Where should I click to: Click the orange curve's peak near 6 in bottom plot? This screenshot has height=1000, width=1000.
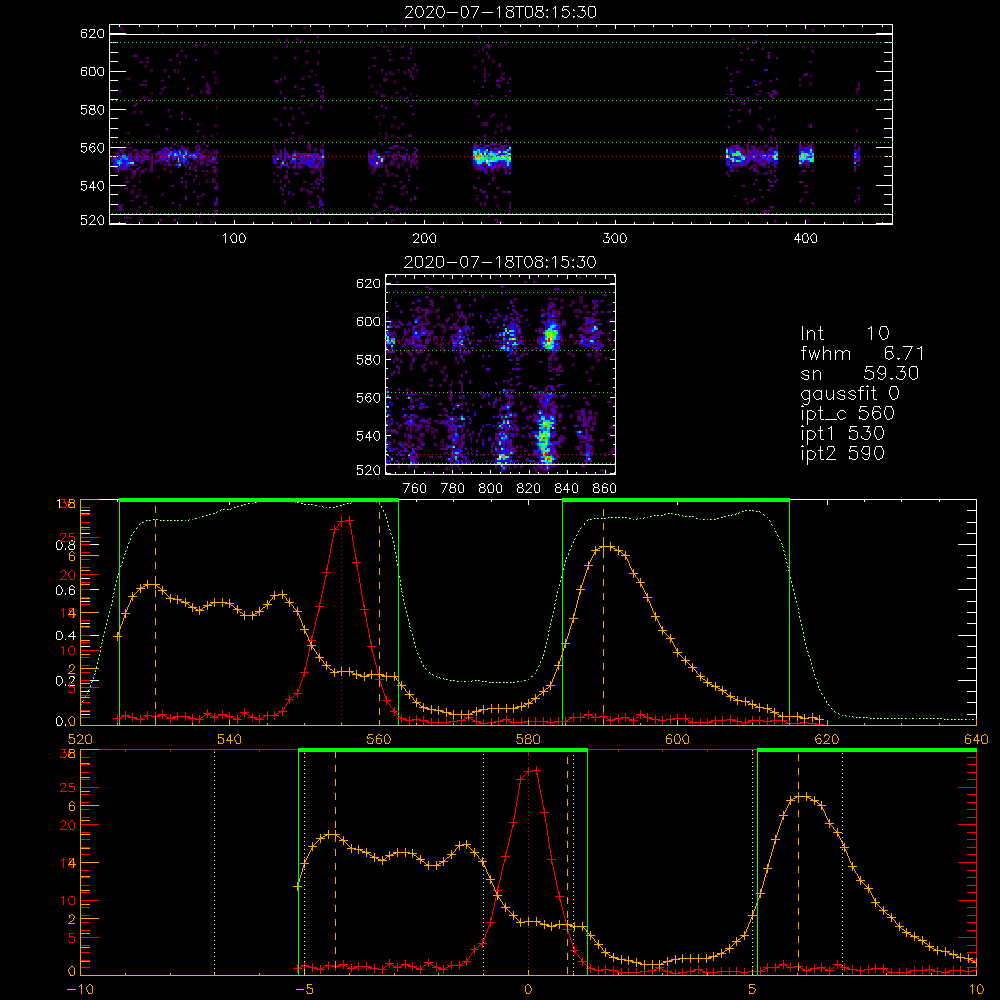pyautogui.click(x=803, y=797)
